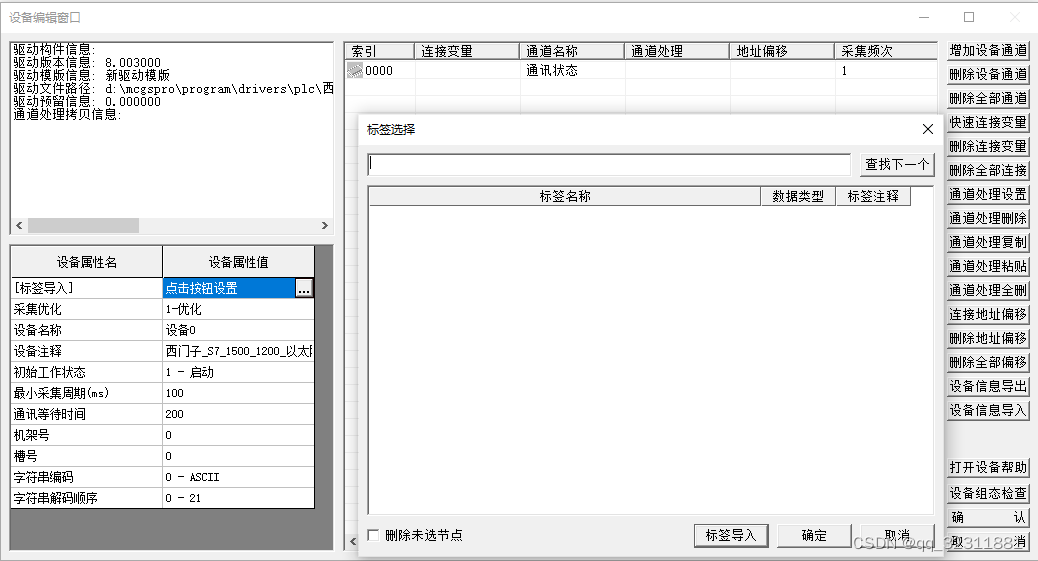This screenshot has width=1038, height=561.
Task: Click the 标签注释 column header
Action: click(x=873, y=196)
